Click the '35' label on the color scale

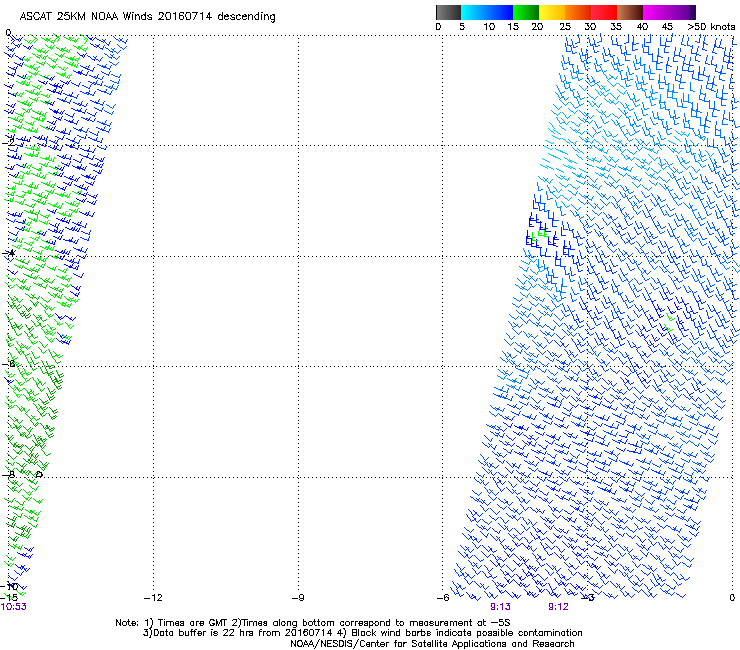(x=616, y=27)
